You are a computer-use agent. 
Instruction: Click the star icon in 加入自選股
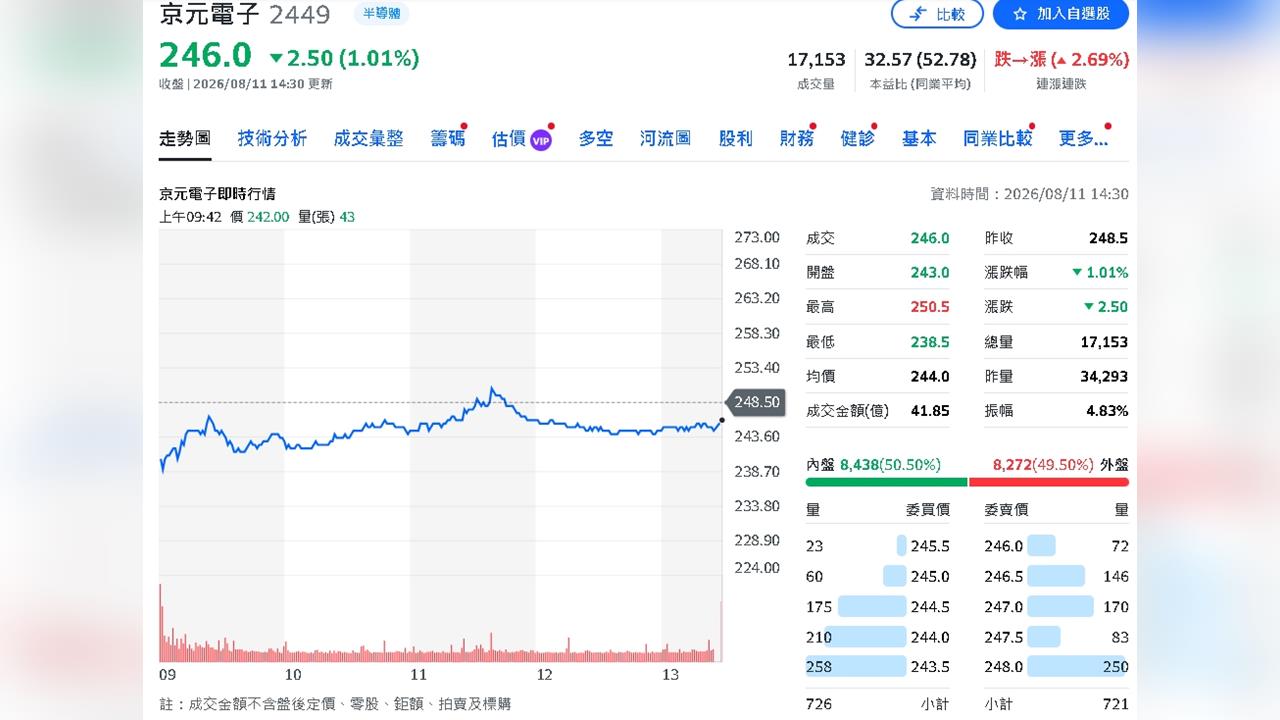(x=1020, y=14)
